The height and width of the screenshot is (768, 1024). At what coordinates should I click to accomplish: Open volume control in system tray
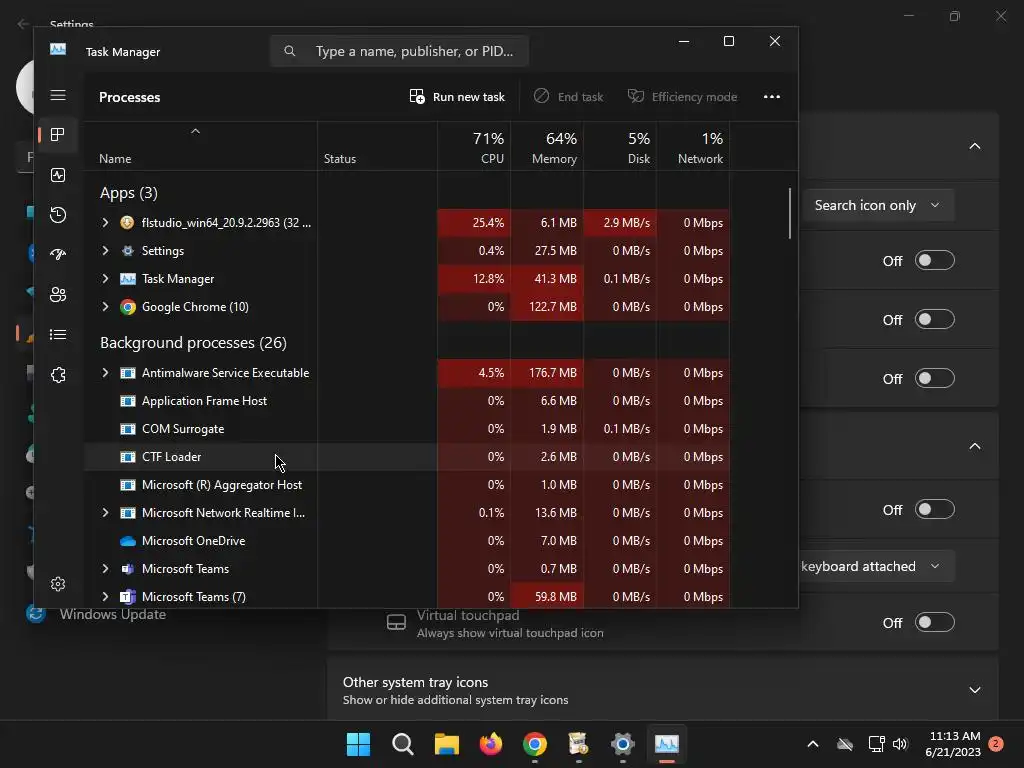[x=901, y=744]
